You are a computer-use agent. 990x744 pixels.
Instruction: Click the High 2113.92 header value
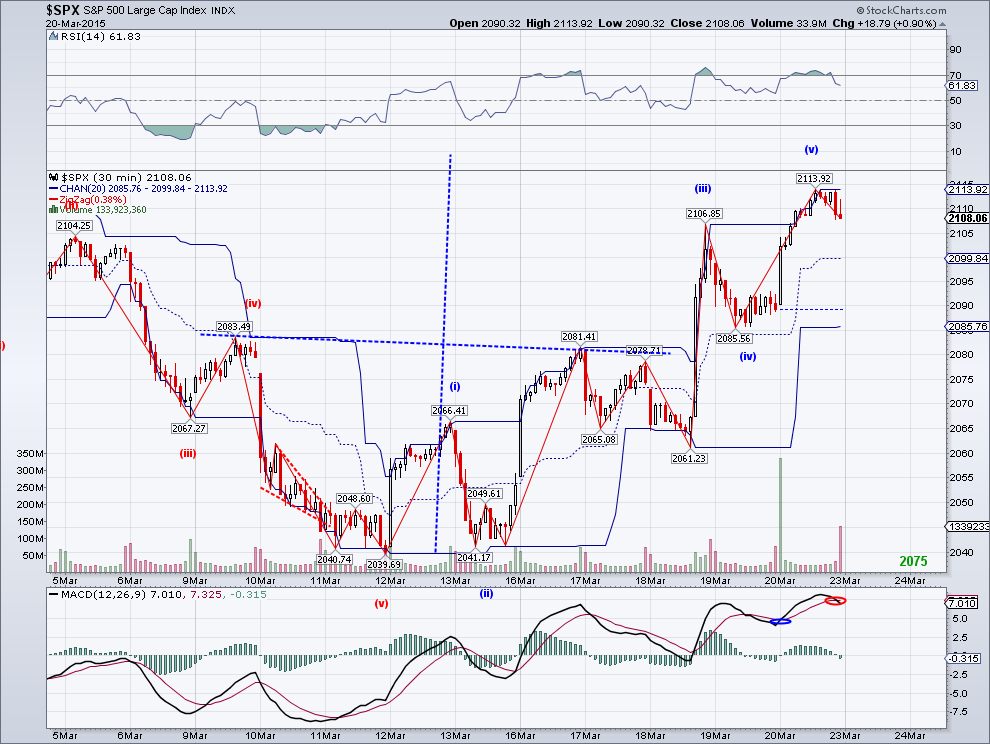click(x=559, y=23)
